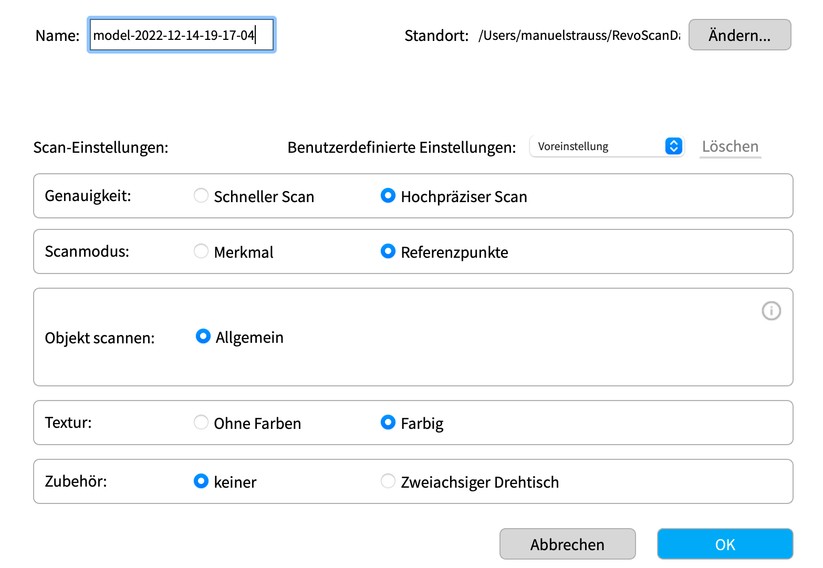This screenshot has height=568, width=823.
Task: Confirm with the OK button
Action: (x=725, y=544)
